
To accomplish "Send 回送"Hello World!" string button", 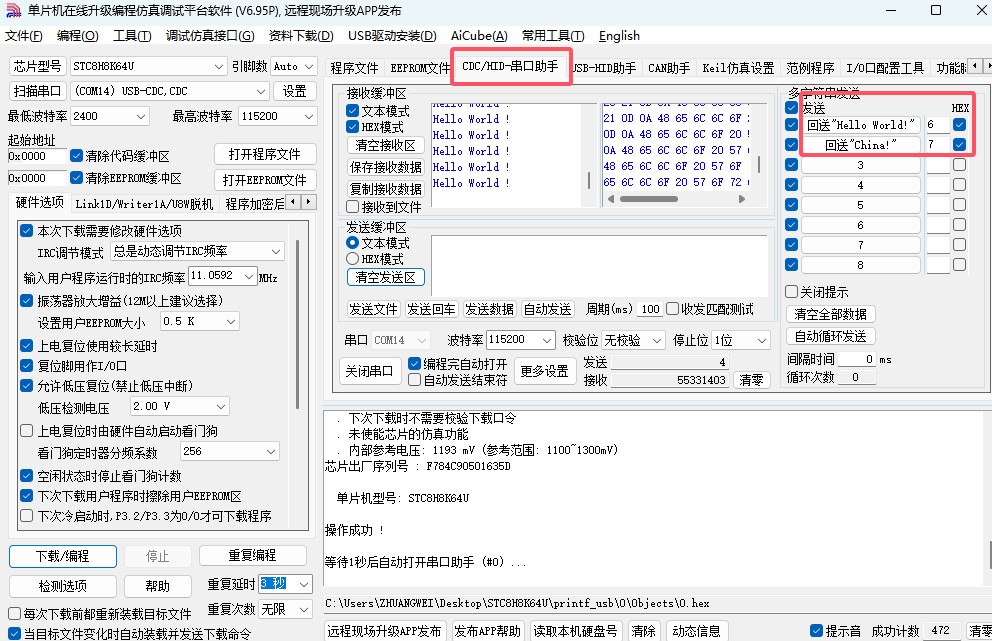I will coord(860,125).
